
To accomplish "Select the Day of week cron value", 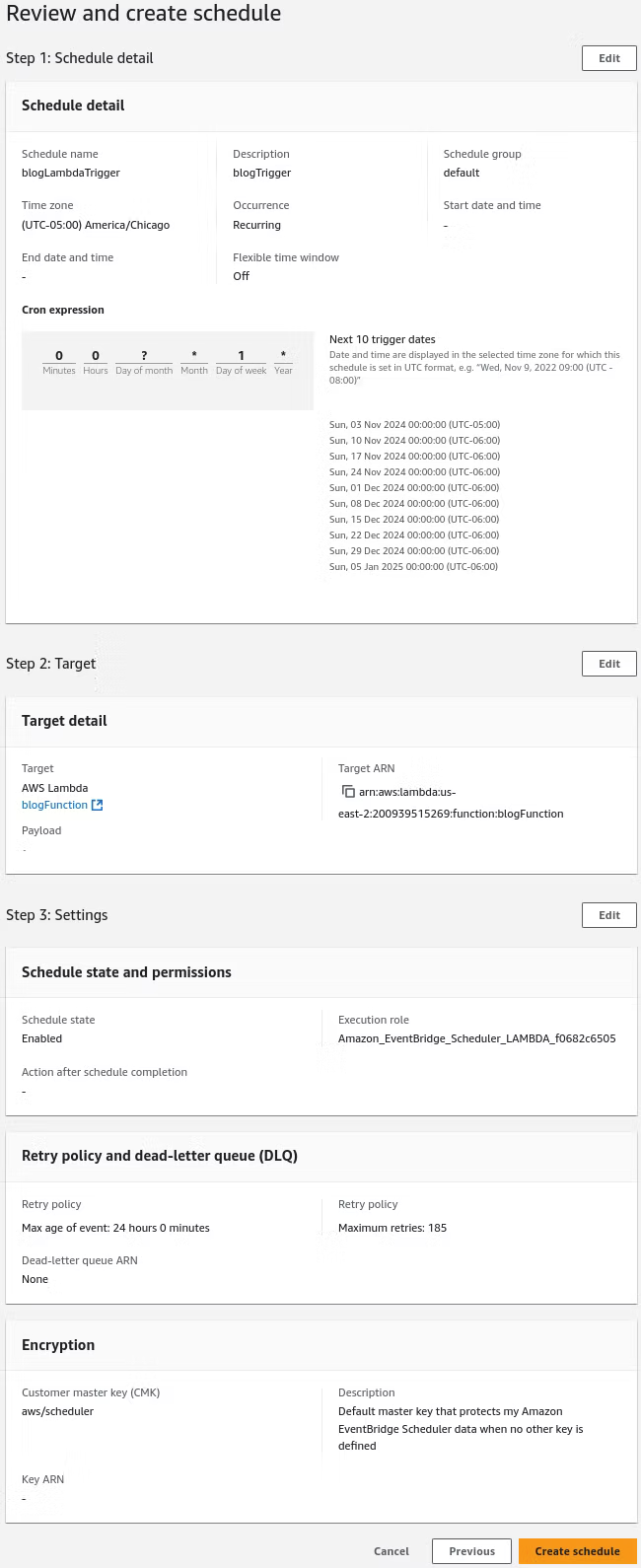I will coord(241,356).
